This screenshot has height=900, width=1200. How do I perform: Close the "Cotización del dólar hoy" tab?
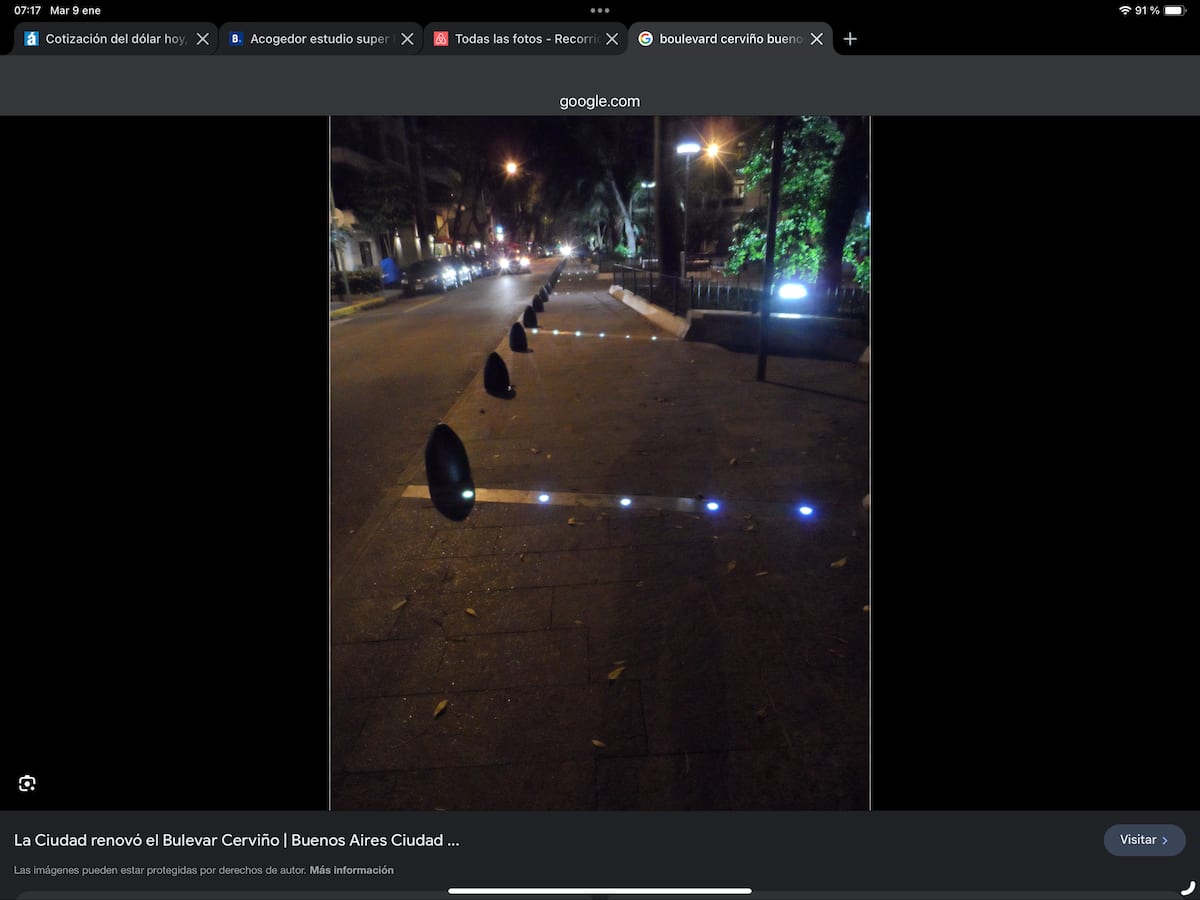[203, 39]
